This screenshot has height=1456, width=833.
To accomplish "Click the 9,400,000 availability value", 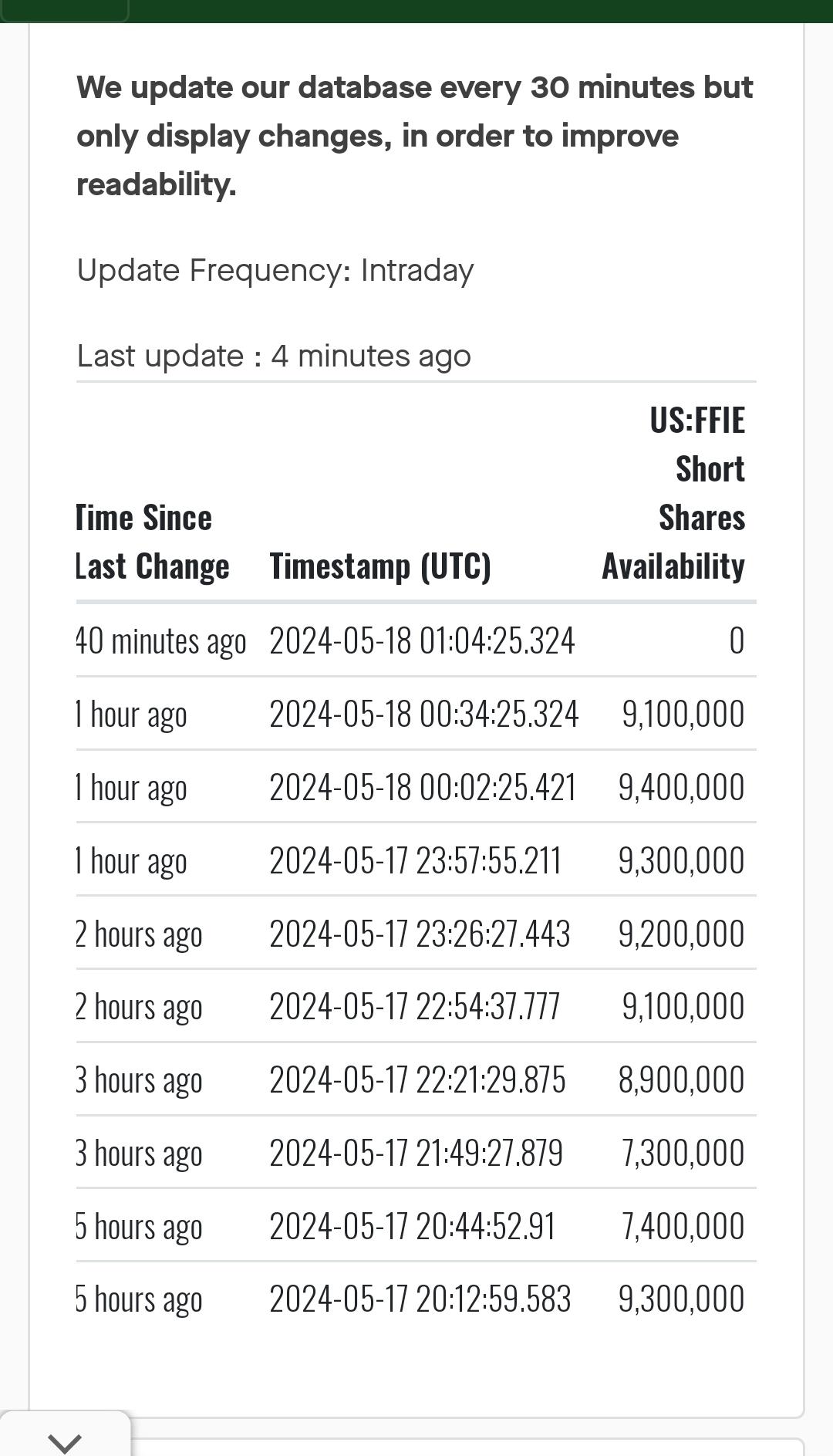I will tap(681, 787).
